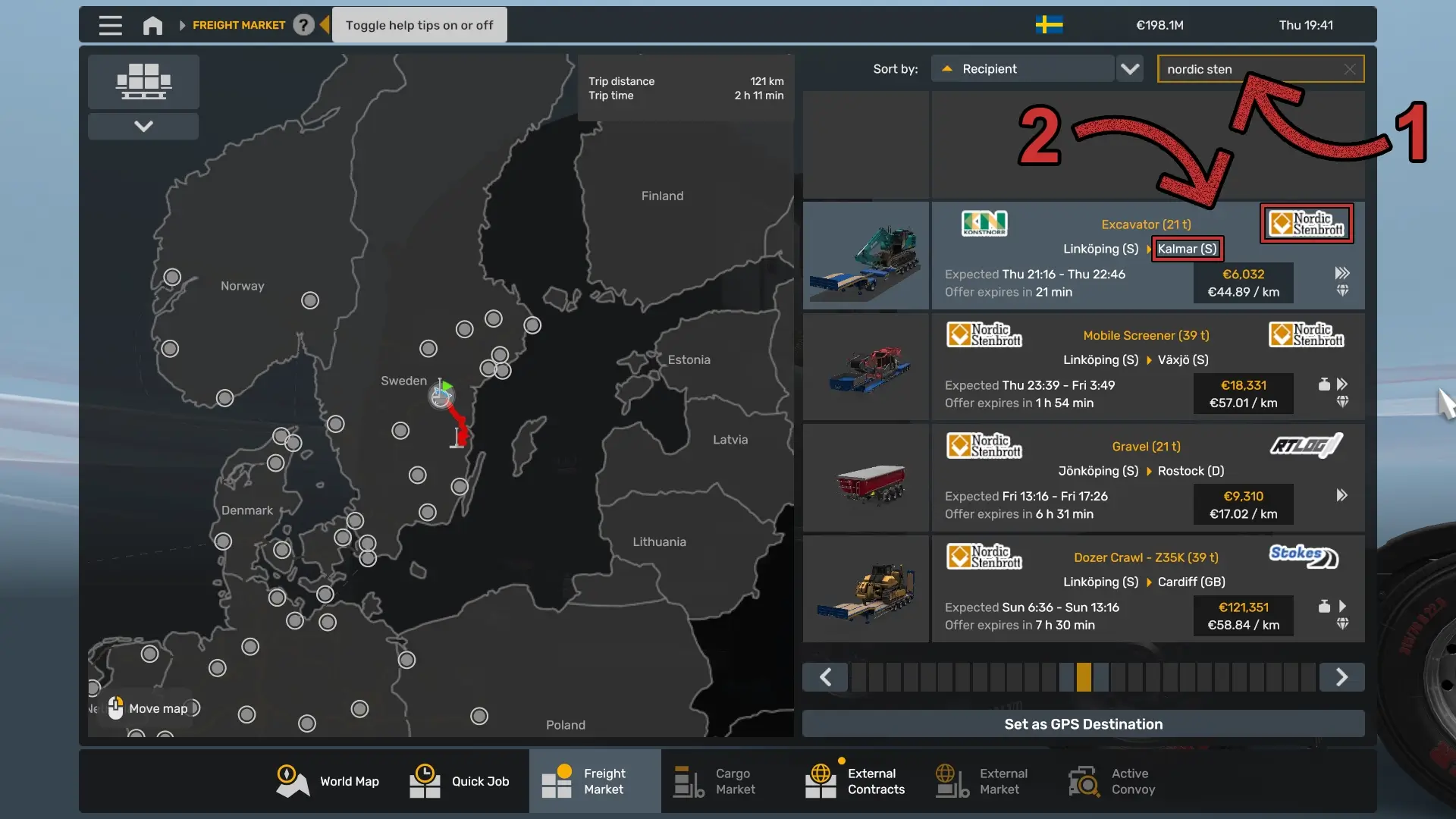Click sort order dropdown arrow button
This screenshot has height=819, width=1456.
coord(1130,69)
